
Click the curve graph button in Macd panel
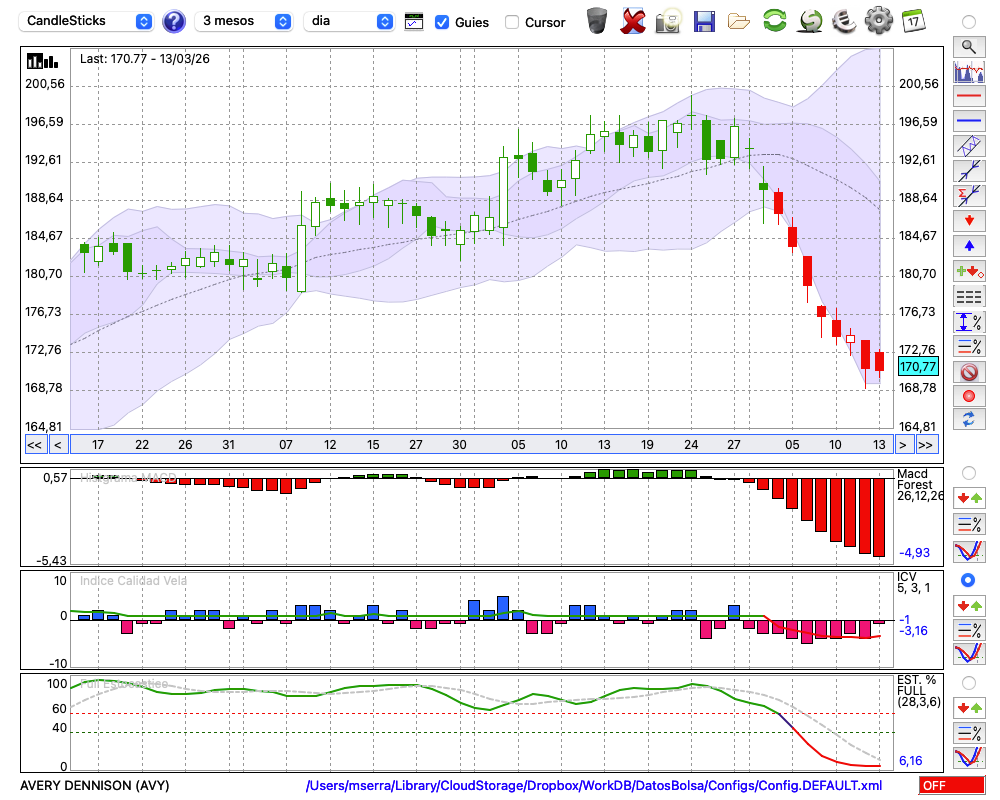pos(969,551)
